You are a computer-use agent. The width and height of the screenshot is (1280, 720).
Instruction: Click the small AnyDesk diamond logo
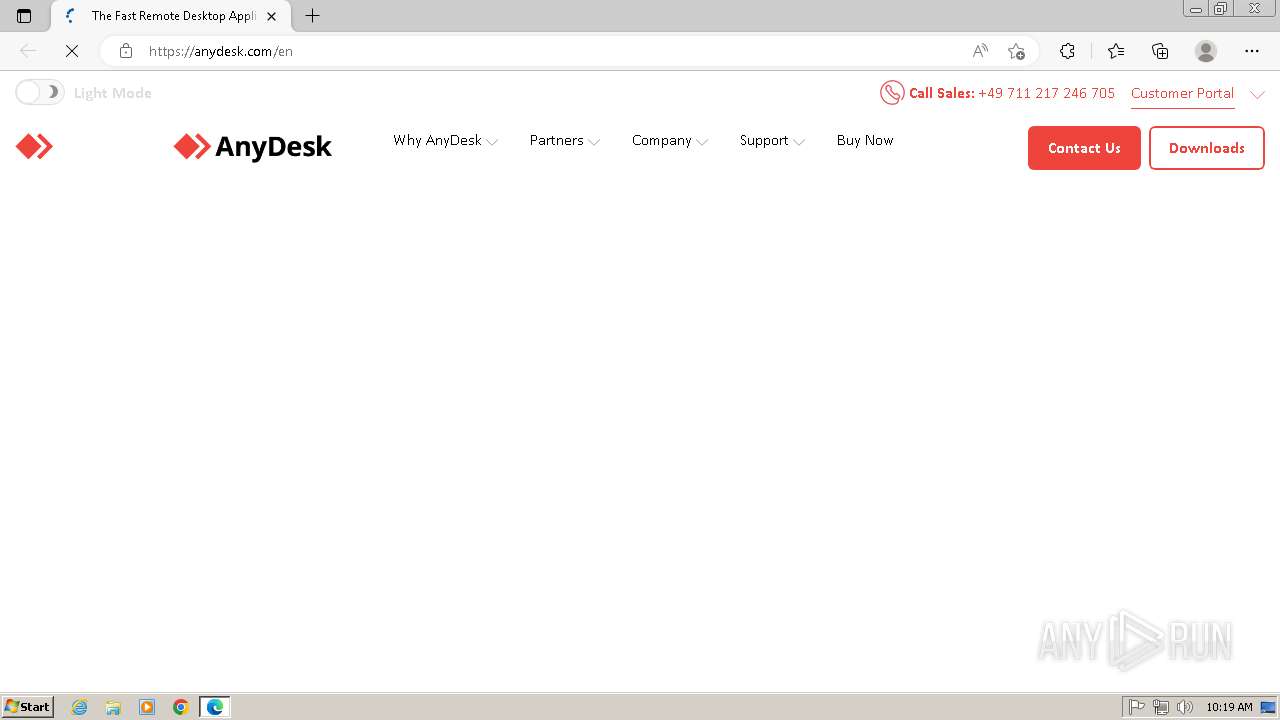[34, 147]
